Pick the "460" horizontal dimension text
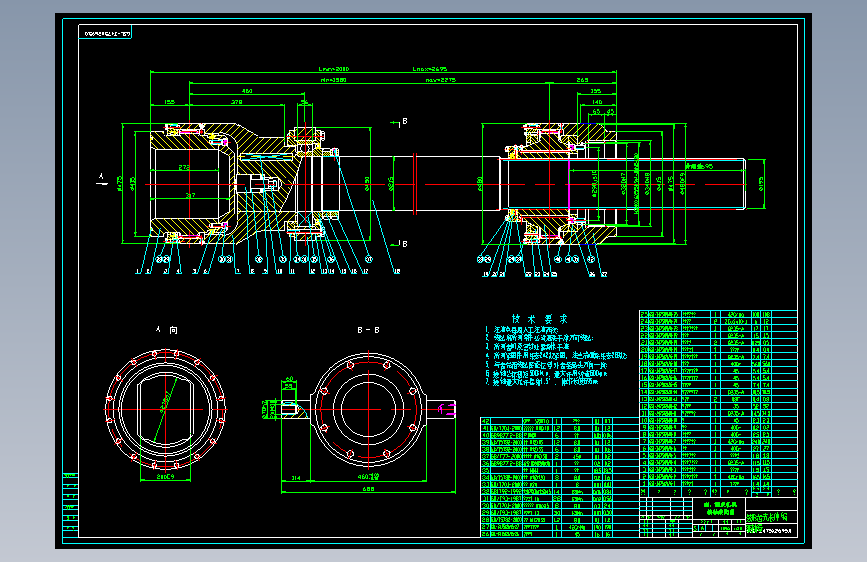The height and width of the screenshot is (562, 867). coord(247,91)
